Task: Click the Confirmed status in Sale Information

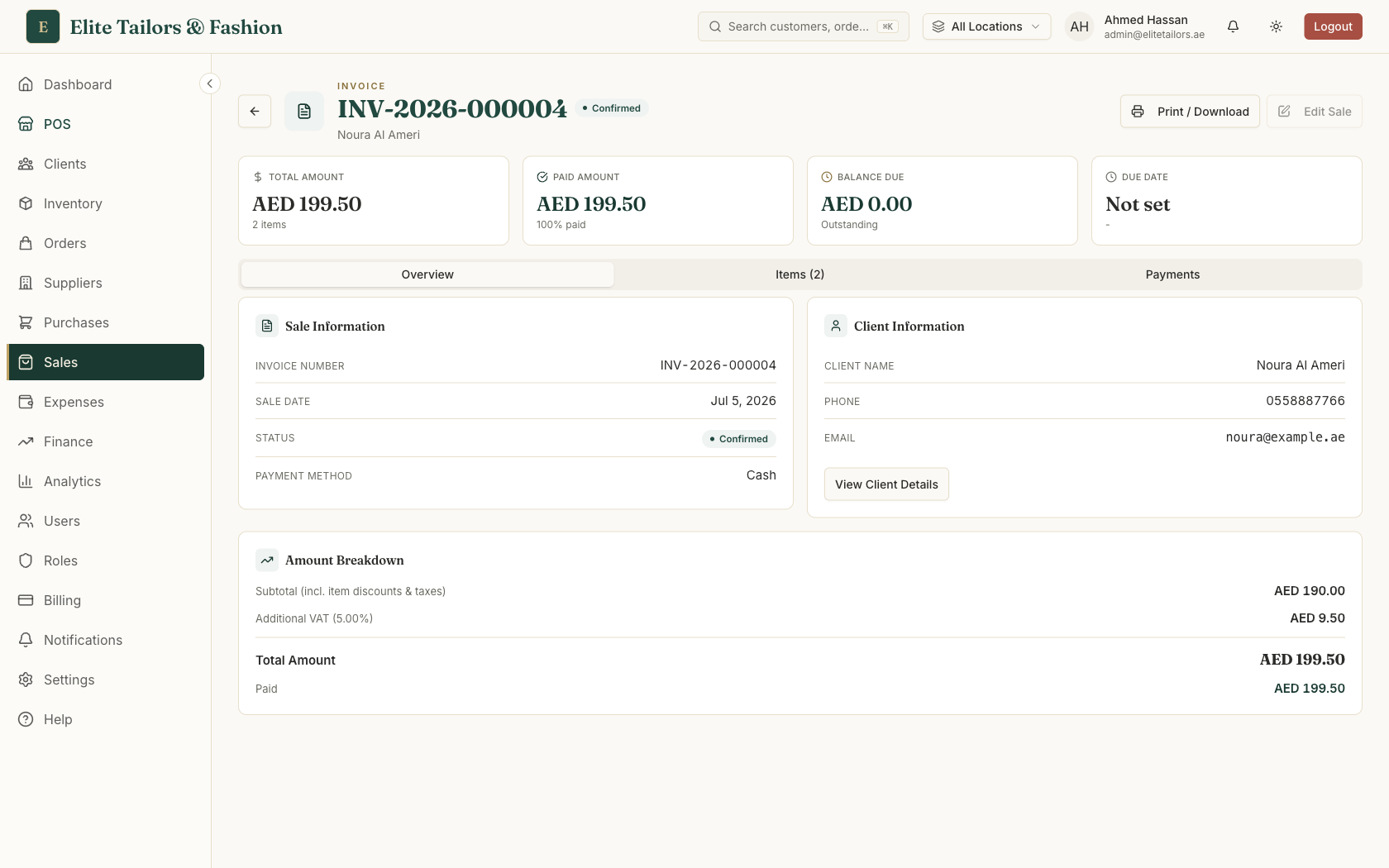Action: [738, 439]
